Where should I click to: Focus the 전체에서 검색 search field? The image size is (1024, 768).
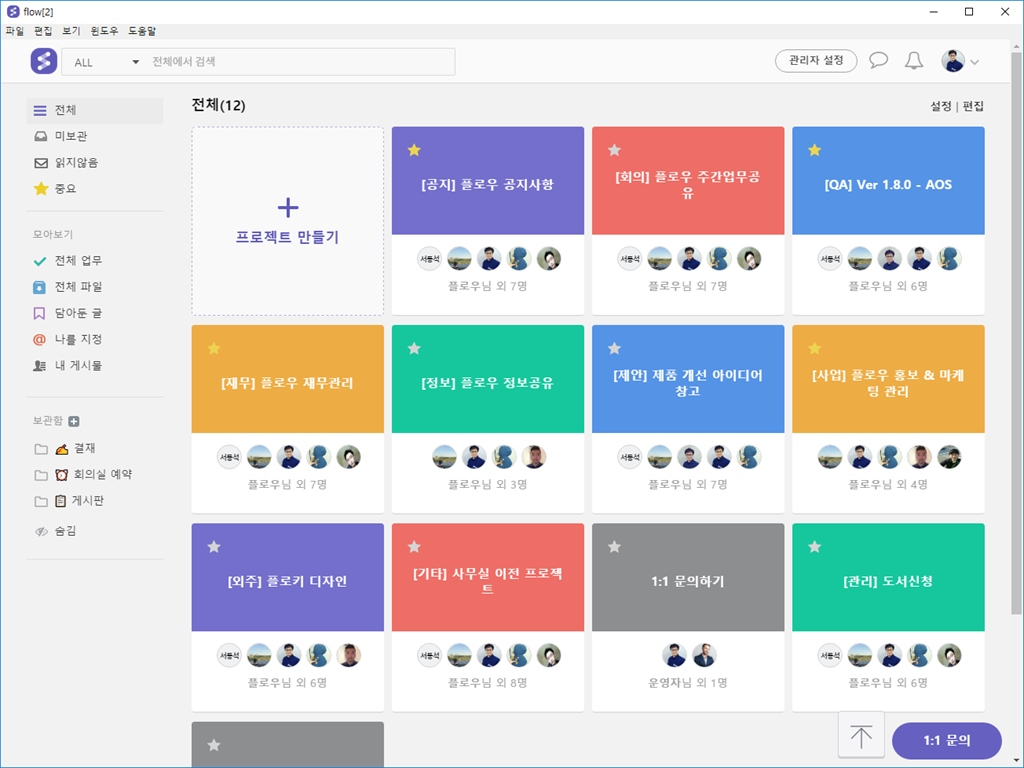(x=300, y=61)
